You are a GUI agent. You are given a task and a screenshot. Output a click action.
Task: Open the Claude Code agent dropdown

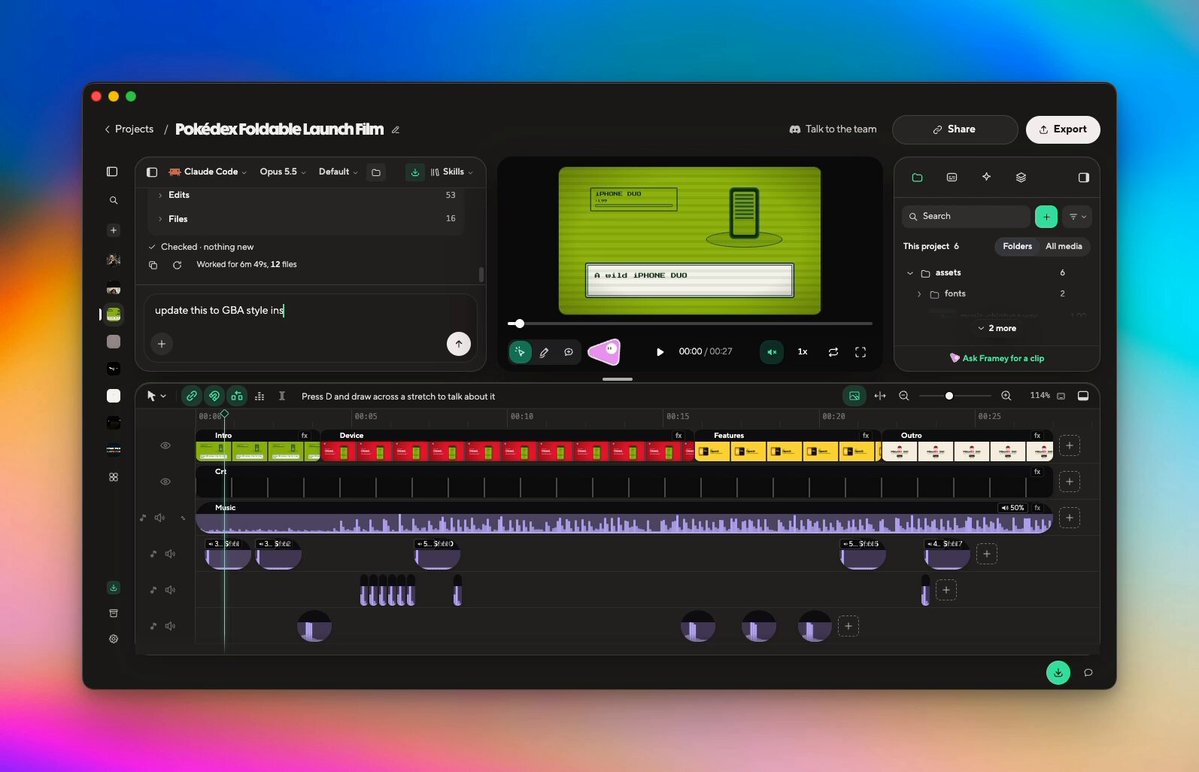point(207,172)
